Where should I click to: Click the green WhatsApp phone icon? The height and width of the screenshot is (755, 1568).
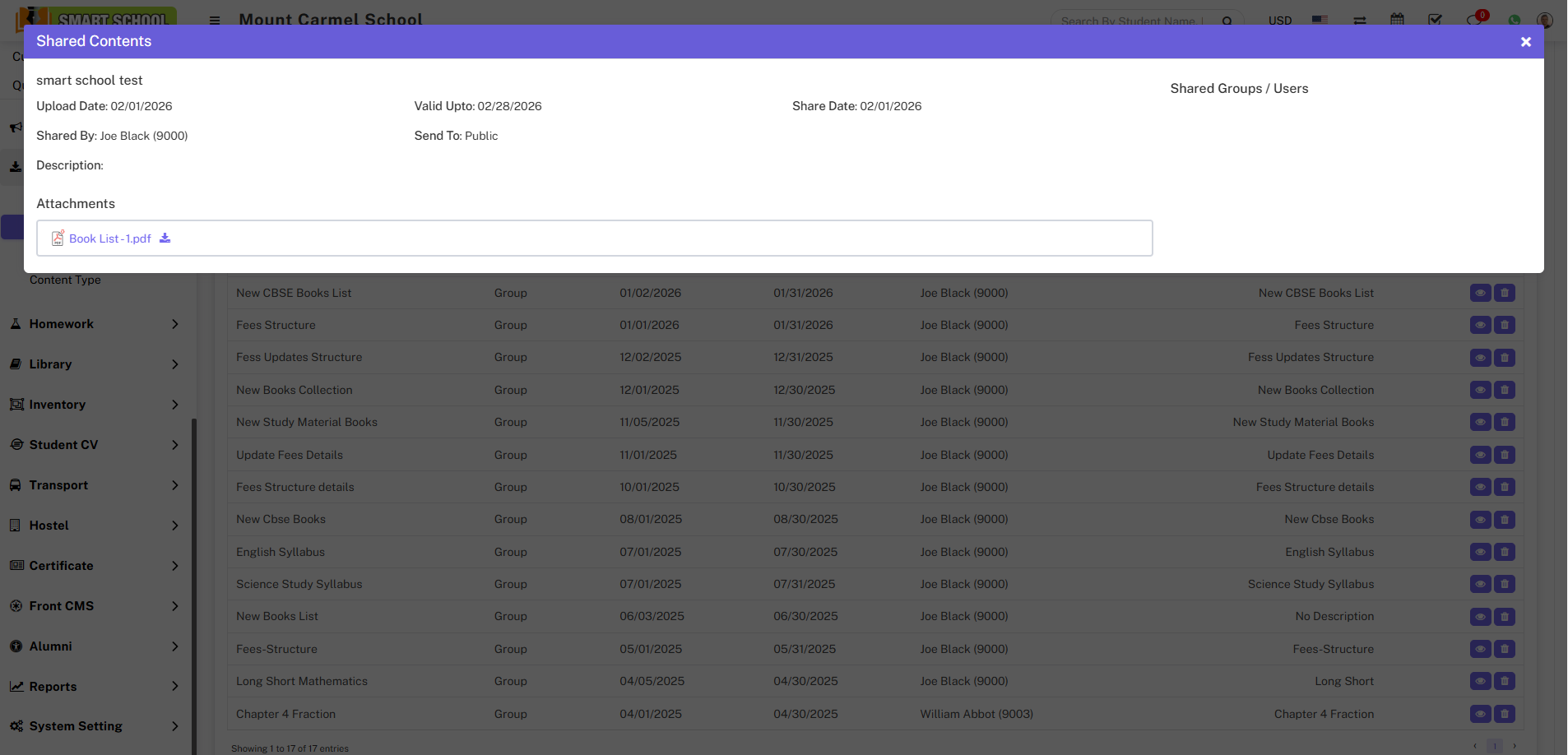[x=1514, y=21]
